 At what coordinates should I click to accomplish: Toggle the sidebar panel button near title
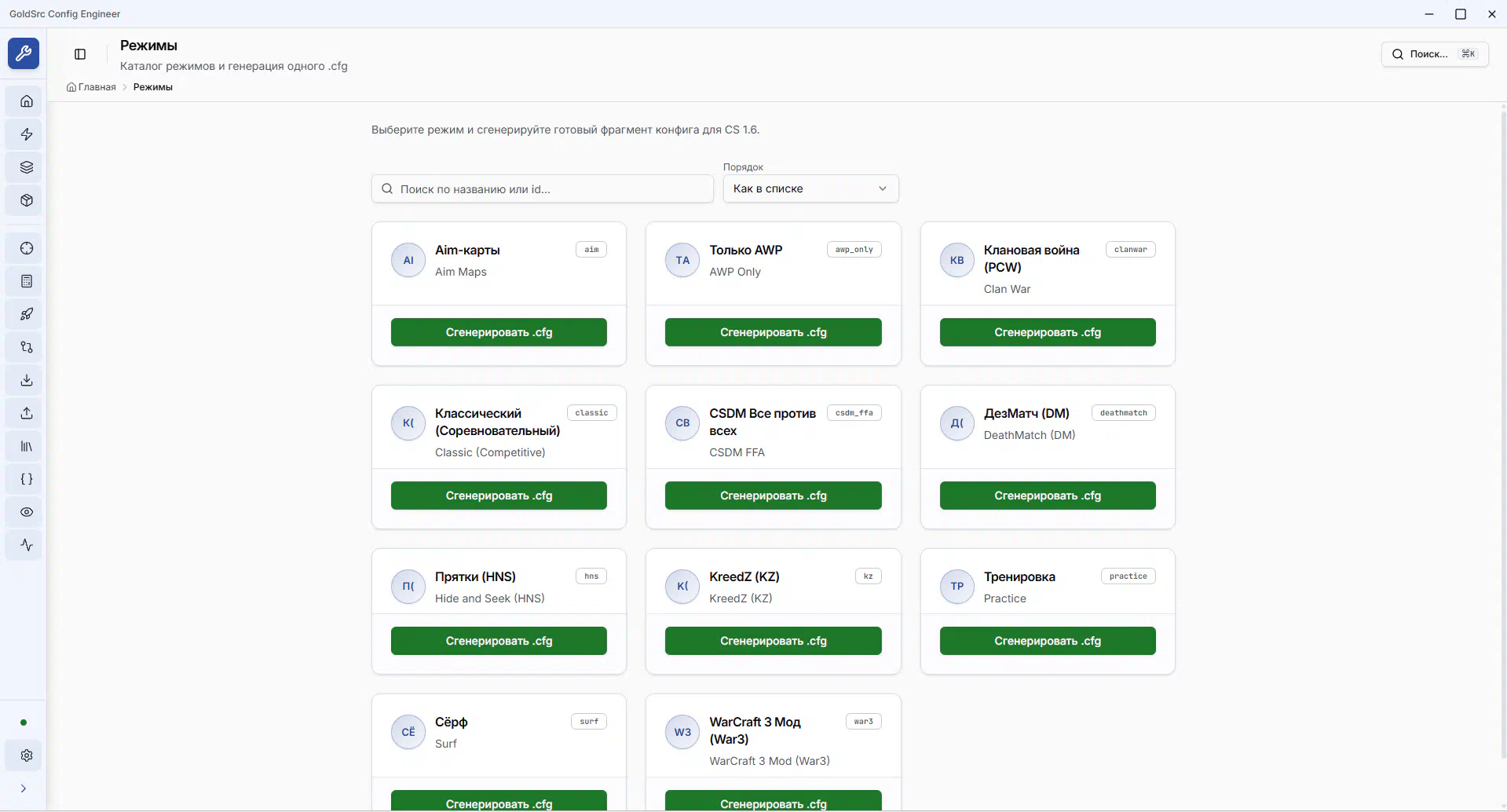pyautogui.click(x=80, y=54)
